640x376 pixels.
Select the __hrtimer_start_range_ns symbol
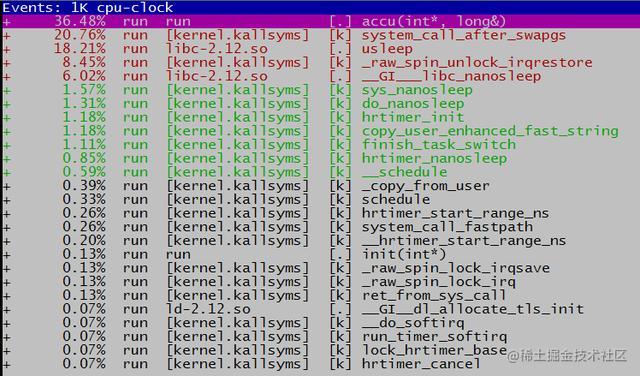464,241
